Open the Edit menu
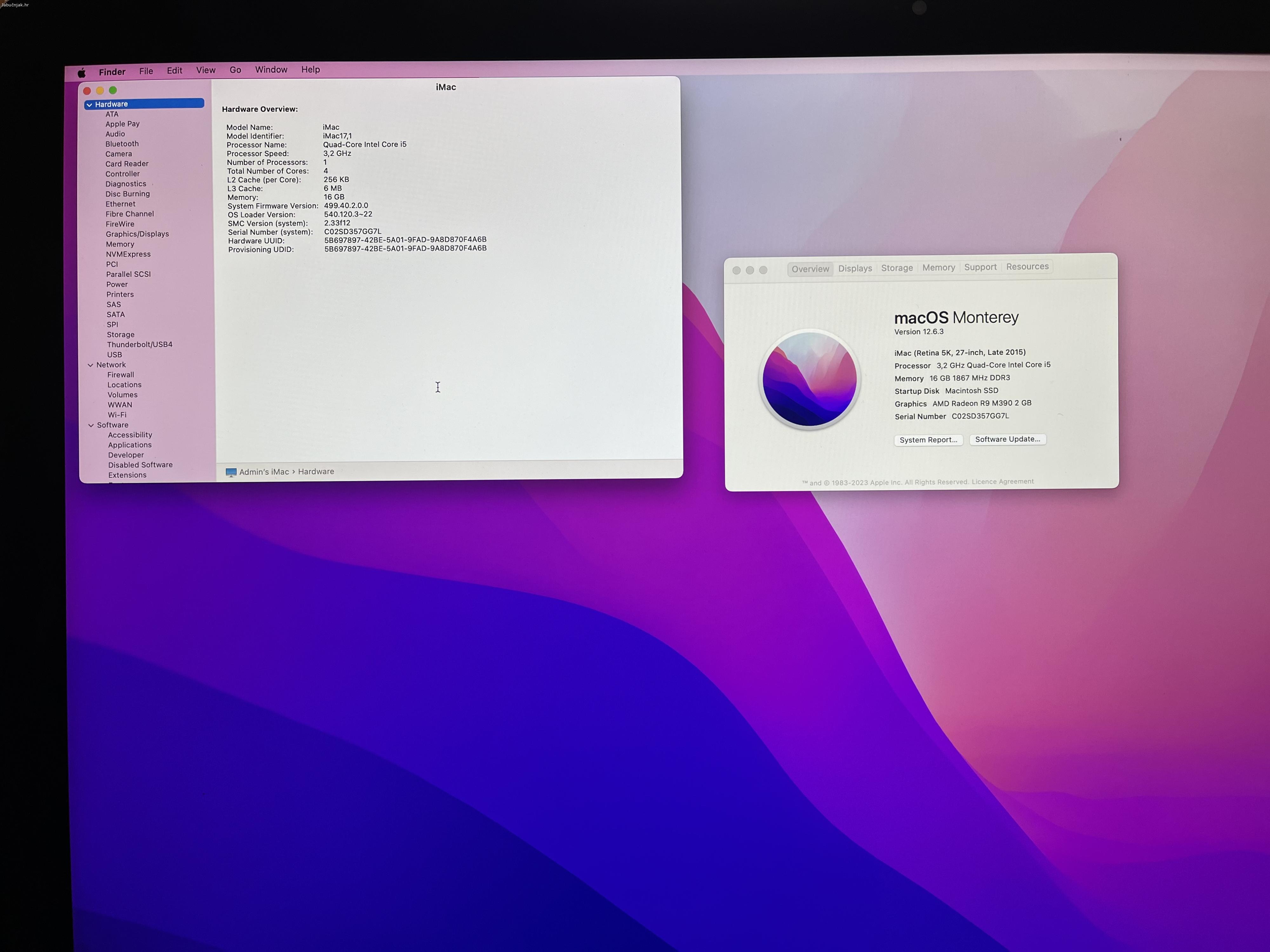The height and width of the screenshot is (952, 1270). click(x=175, y=70)
